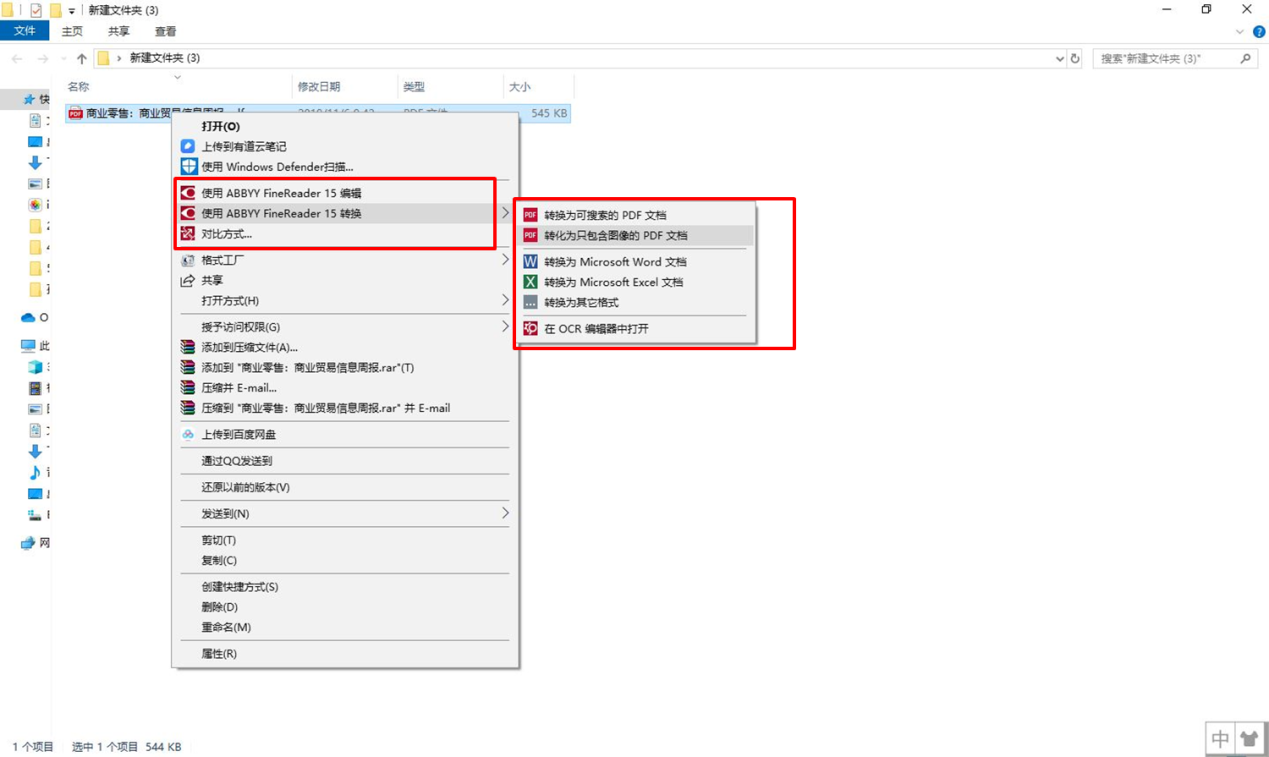Expand the 授予访问权限(G) submenu
This screenshot has height=757, width=1269.
[505, 327]
